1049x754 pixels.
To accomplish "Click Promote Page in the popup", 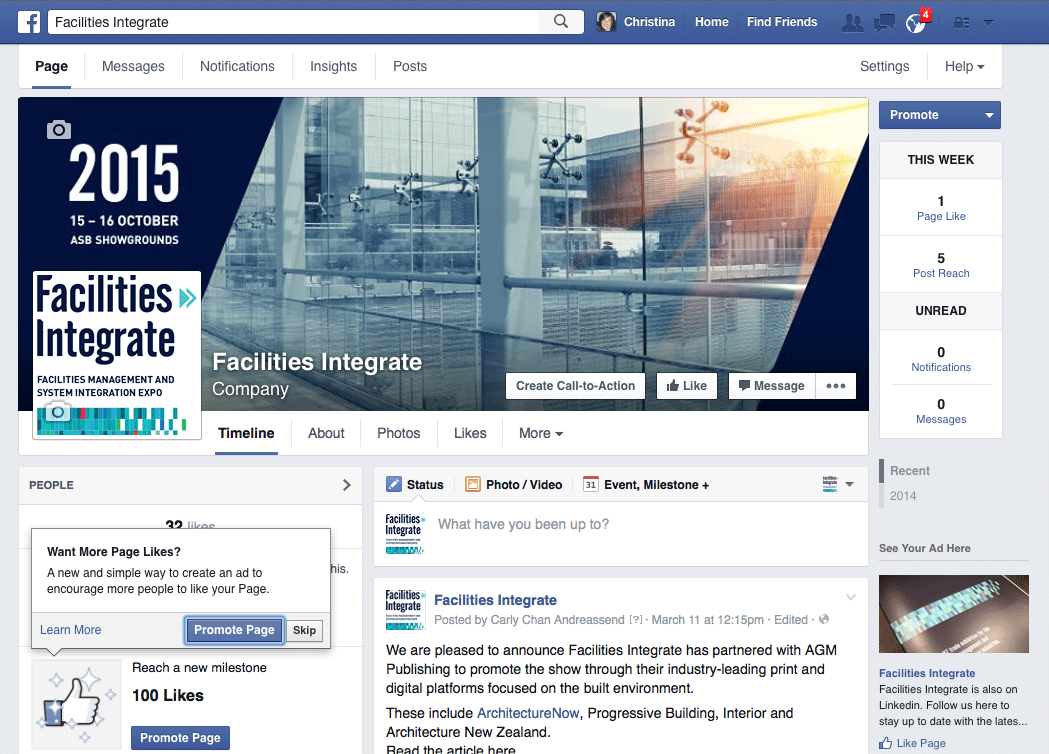I will [234, 630].
